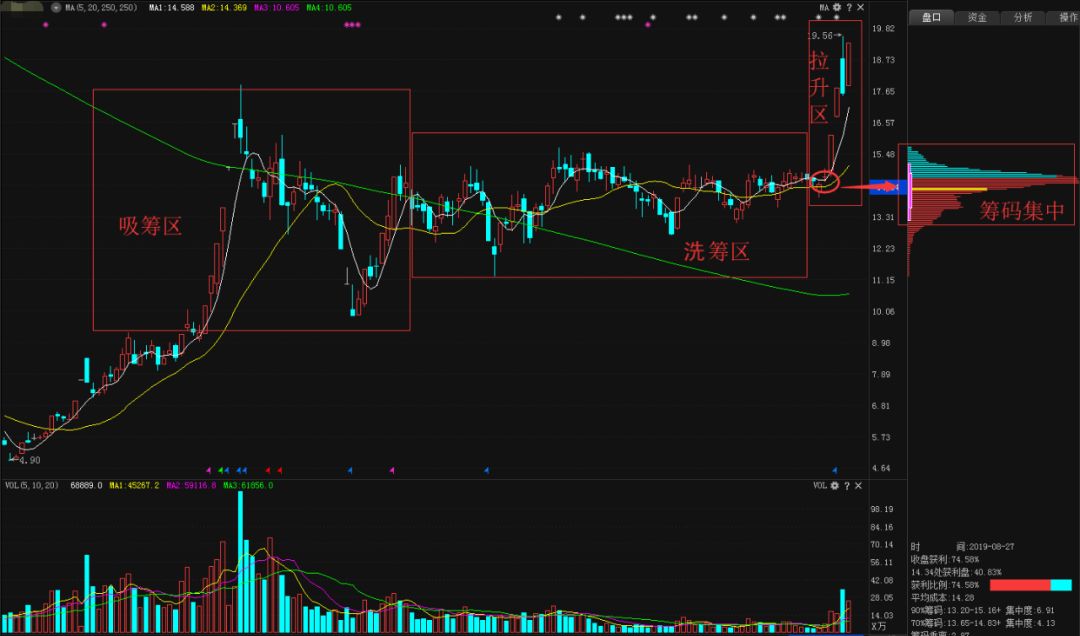Select the MA label beside the settings gear
The image size is (1080, 636).
click(824, 8)
